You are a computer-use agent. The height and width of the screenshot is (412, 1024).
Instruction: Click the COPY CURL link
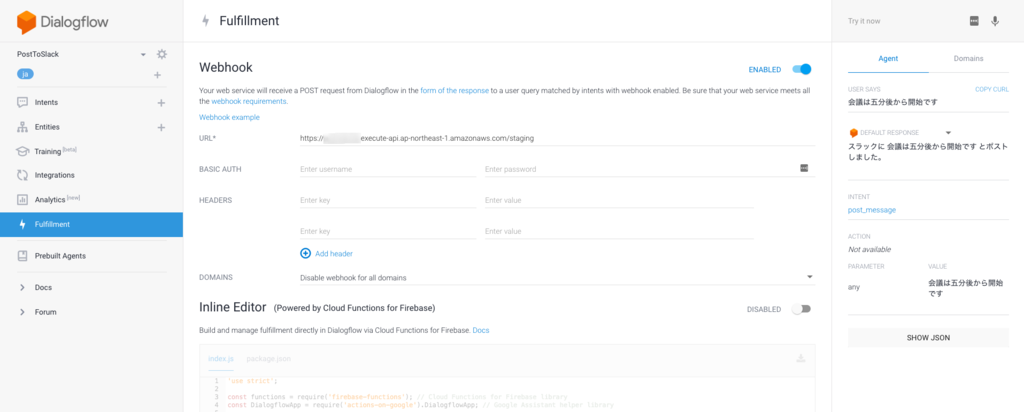point(991,89)
